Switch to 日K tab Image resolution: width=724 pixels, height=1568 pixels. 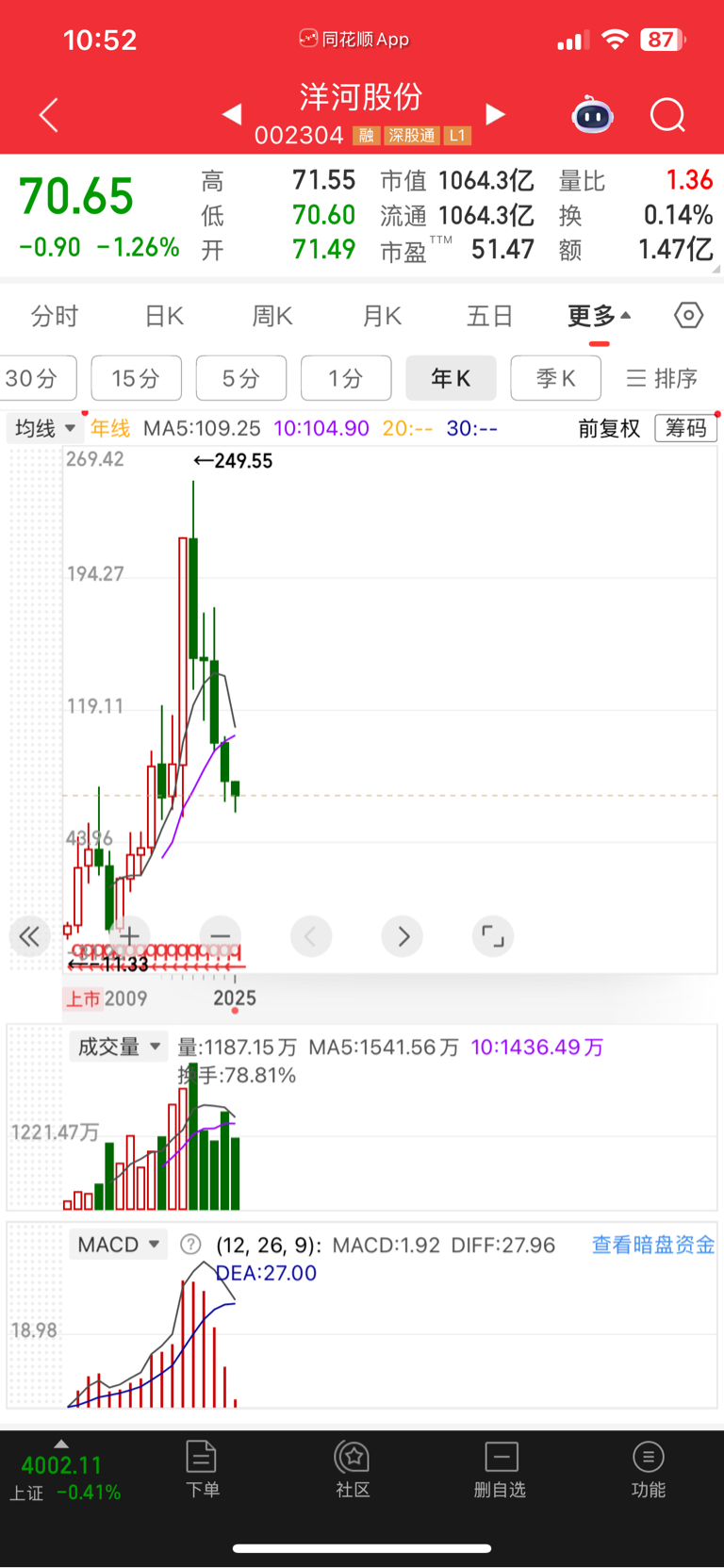(164, 315)
